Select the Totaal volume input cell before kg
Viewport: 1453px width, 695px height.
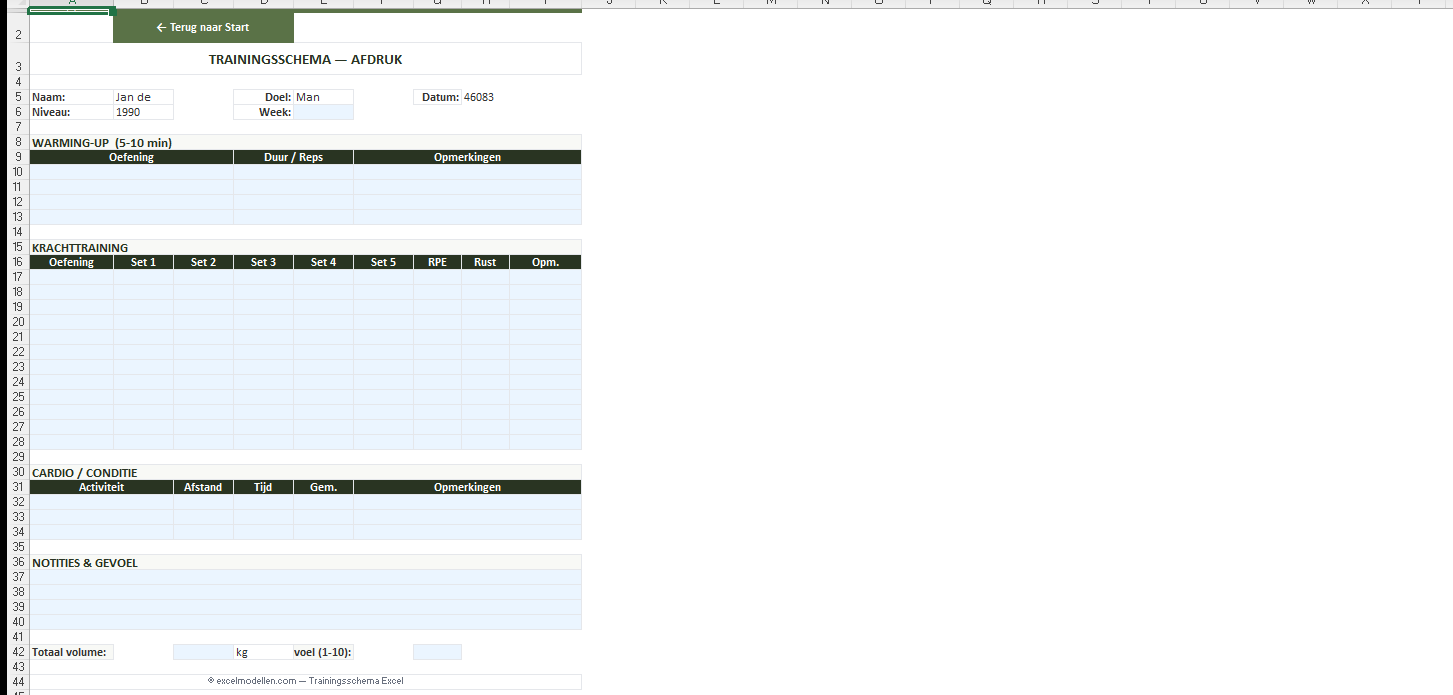coord(203,652)
